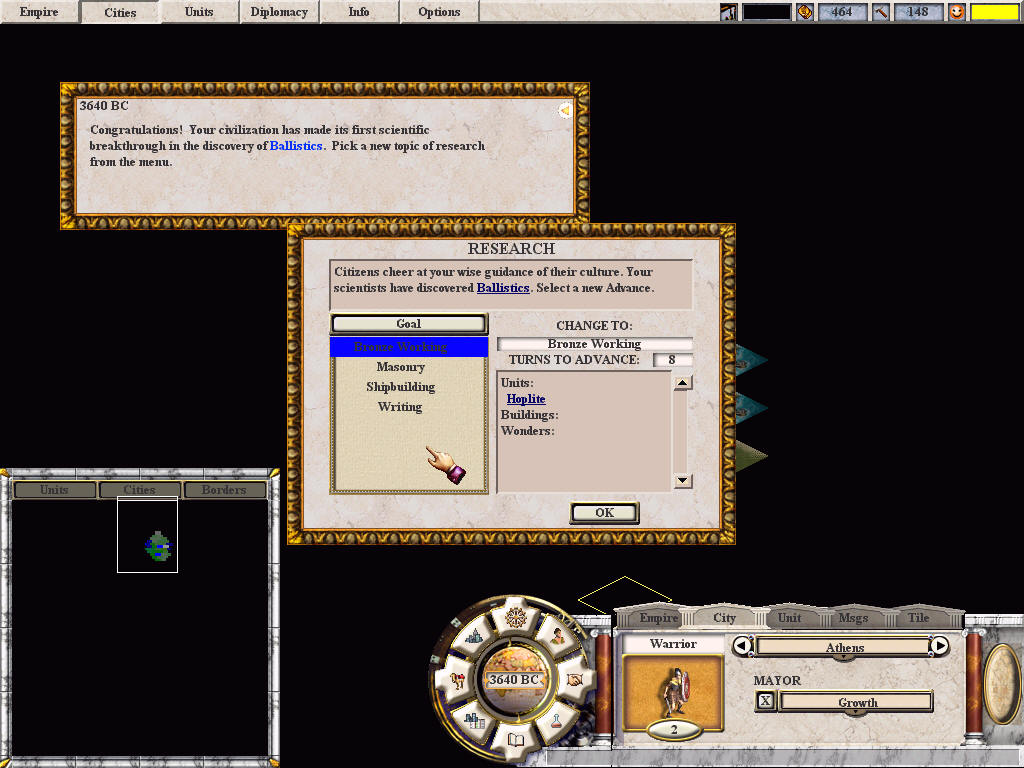Viewport: 1024px width, 768px height.
Task: Click the open book icon on the control wheel
Action: 516,740
